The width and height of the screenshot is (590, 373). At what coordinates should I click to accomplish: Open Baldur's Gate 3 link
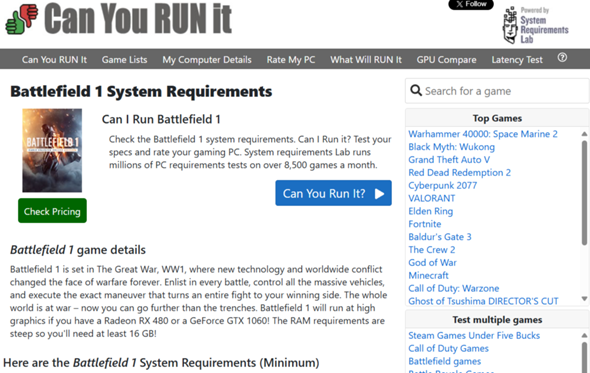(x=439, y=237)
